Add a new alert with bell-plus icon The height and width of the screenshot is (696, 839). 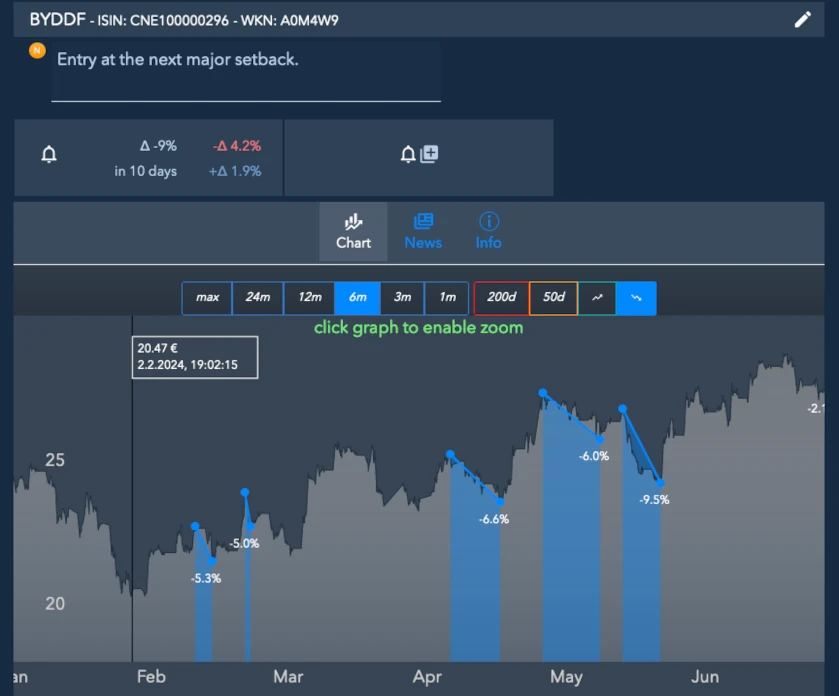419,154
